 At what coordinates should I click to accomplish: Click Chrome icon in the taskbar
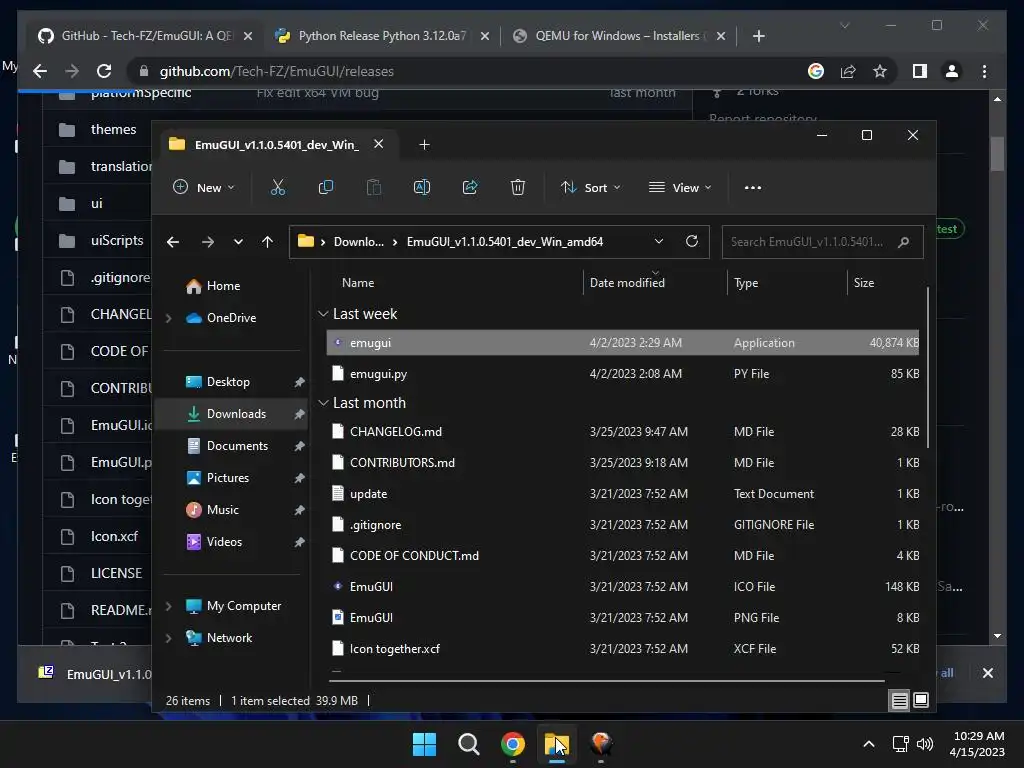[x=513, y=744]
